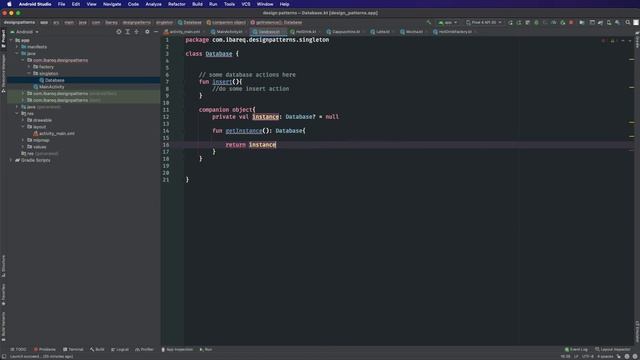Open the Resource Manager side tab
The width and height of the screenshot is (640, 360).
pos(3,73)
